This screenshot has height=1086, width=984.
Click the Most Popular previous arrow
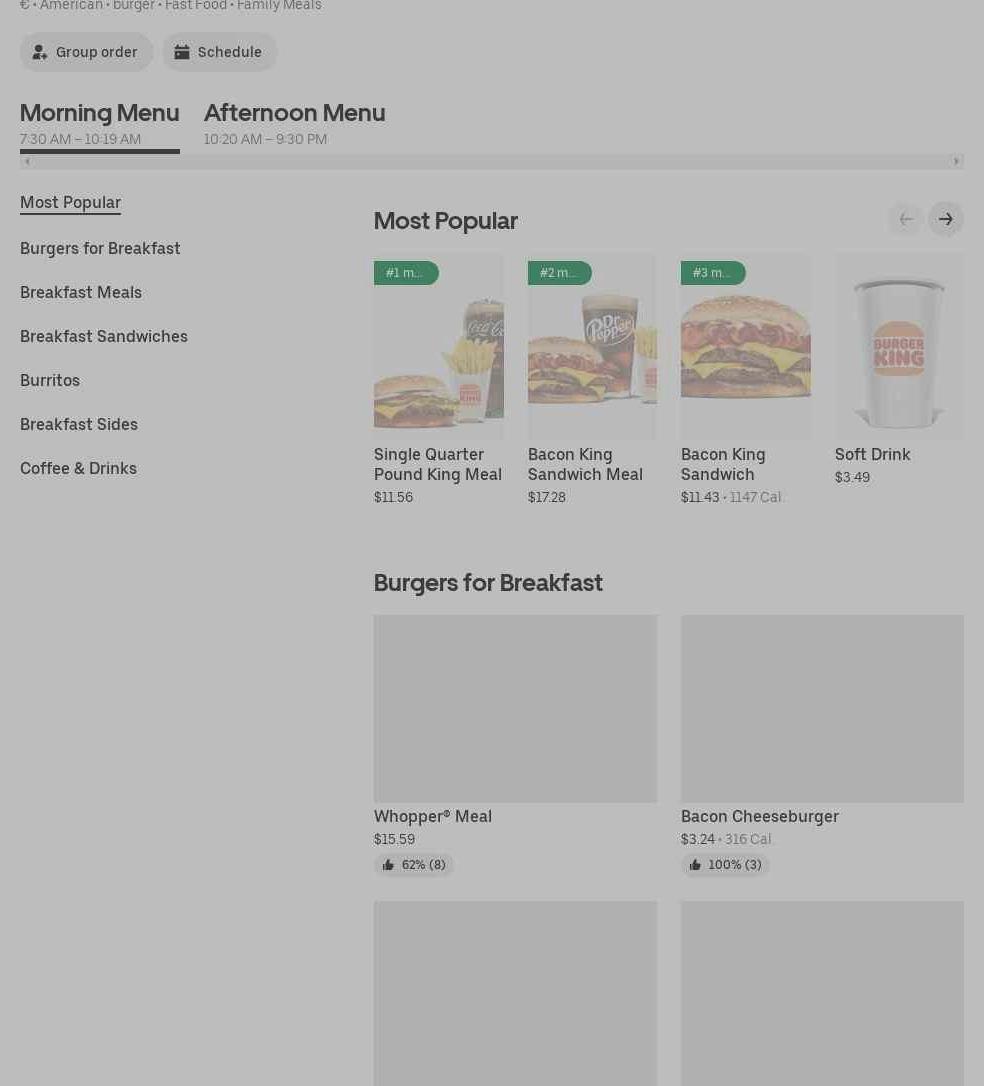point(906,219)
